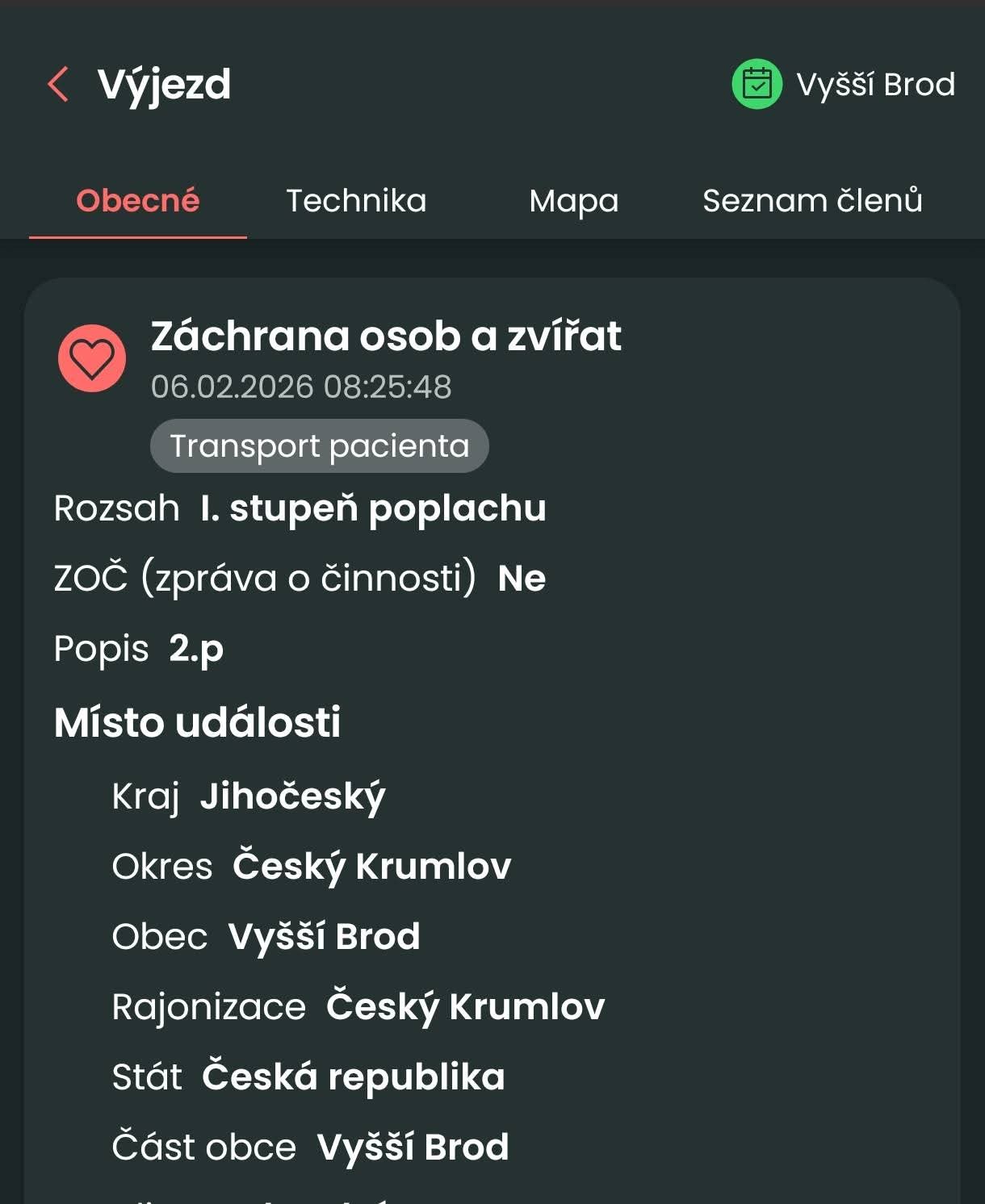The height and width of the screenshot is (1204, 985).
Task: Tap the ZOČ value Ne
Action: tap(522, 578)
